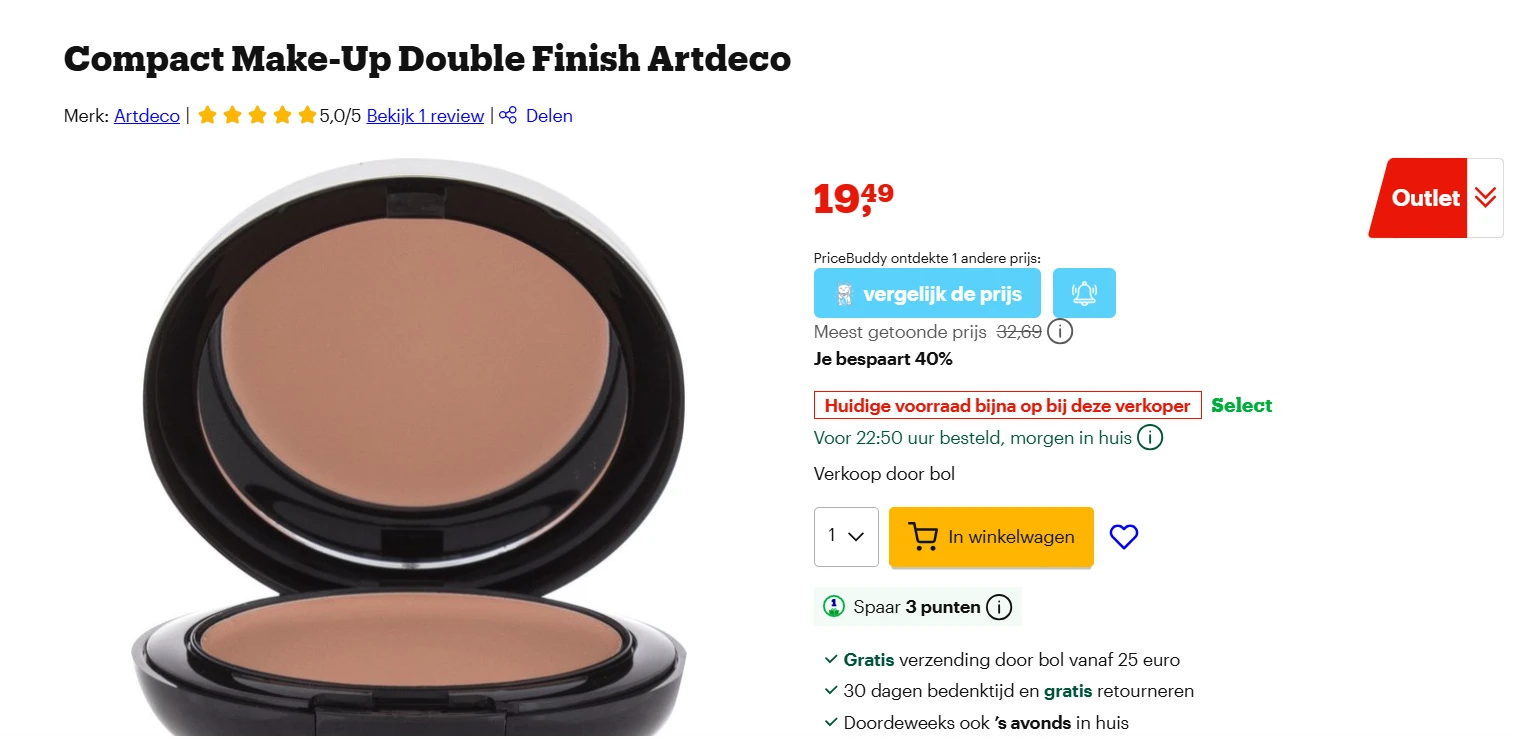Click the share icon before Delen

pos(508,115)
